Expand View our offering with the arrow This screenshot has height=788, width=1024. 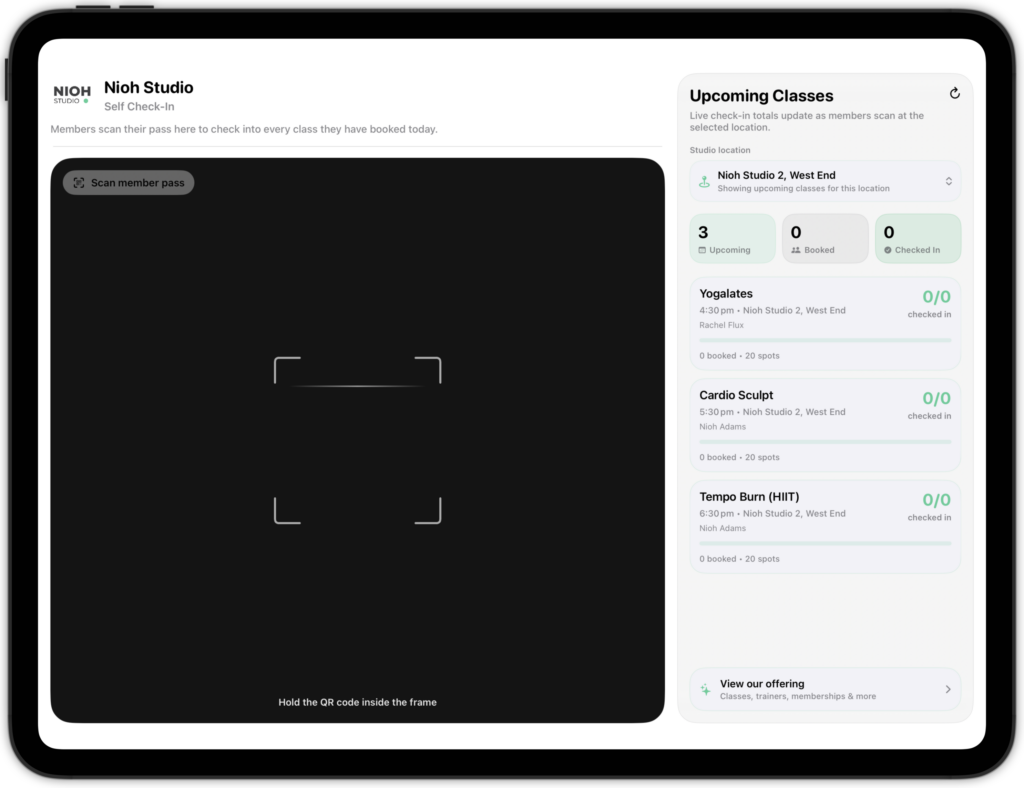948,689
